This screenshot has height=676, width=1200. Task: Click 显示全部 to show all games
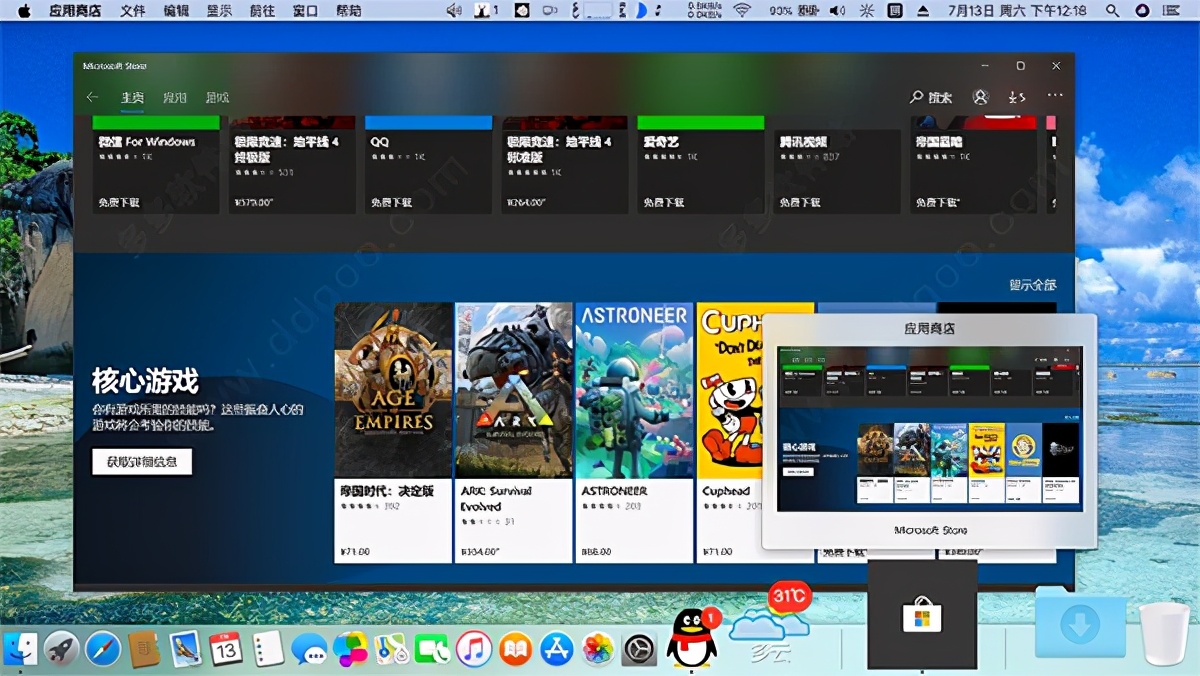[1036, 284]
